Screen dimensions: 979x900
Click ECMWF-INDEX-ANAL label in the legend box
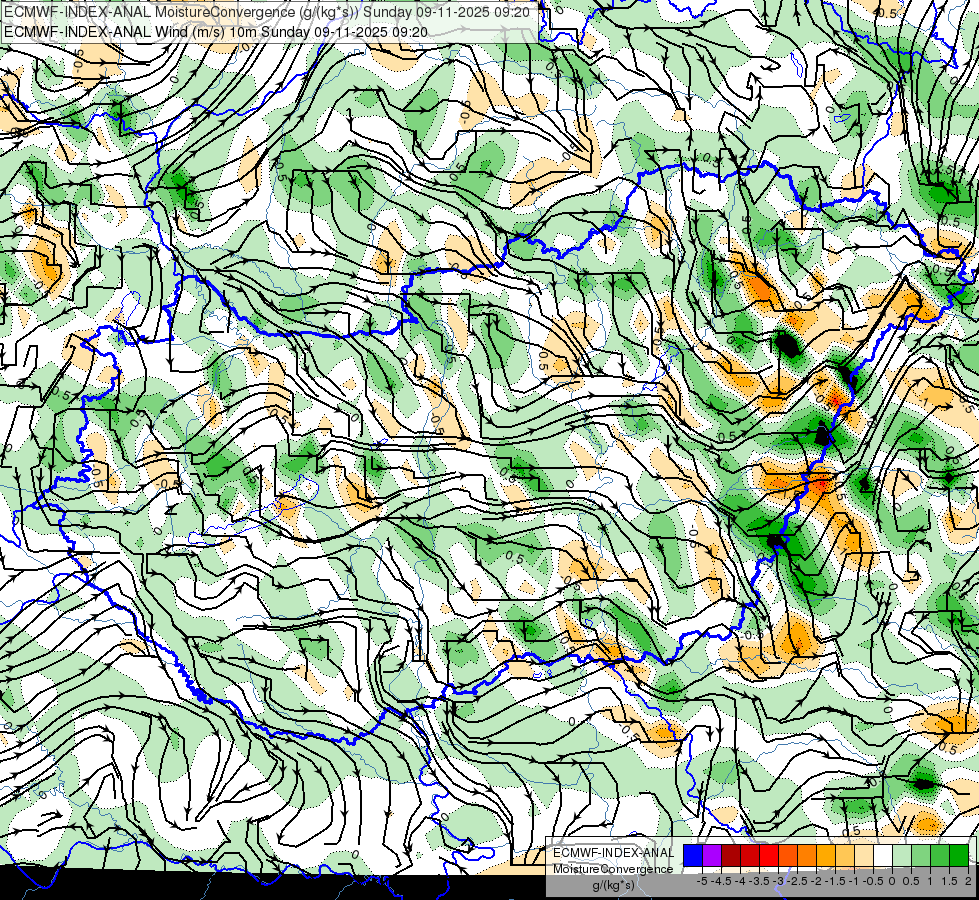point(613,853)
